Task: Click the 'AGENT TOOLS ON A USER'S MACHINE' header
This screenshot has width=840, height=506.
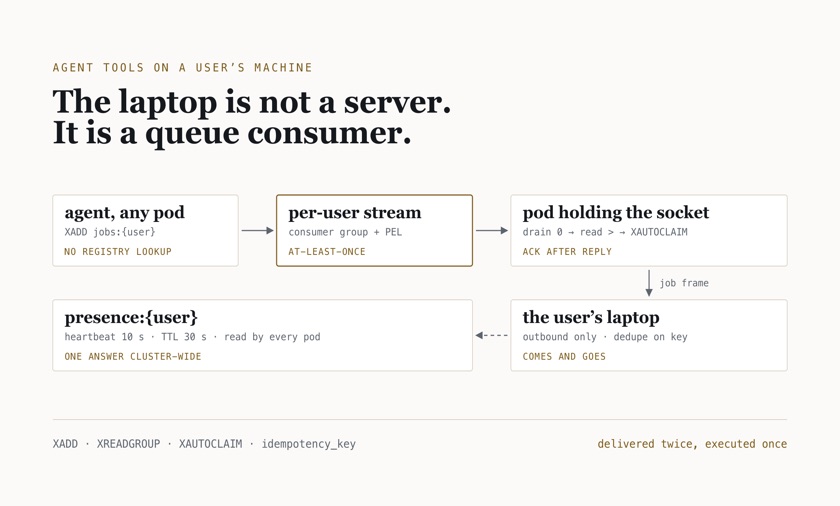Action: coord(182,67)
